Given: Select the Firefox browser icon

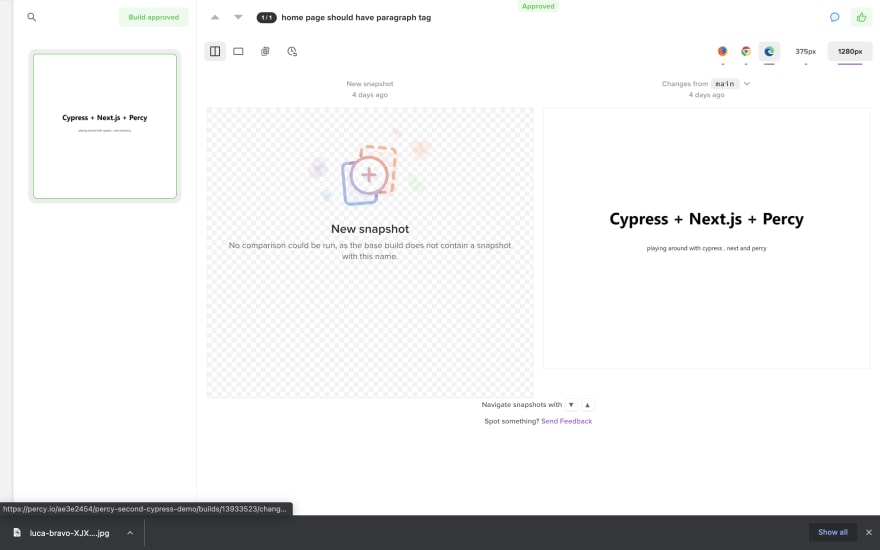Looking at the screenshot, I should pyautogui.click(x=722, y=51).
